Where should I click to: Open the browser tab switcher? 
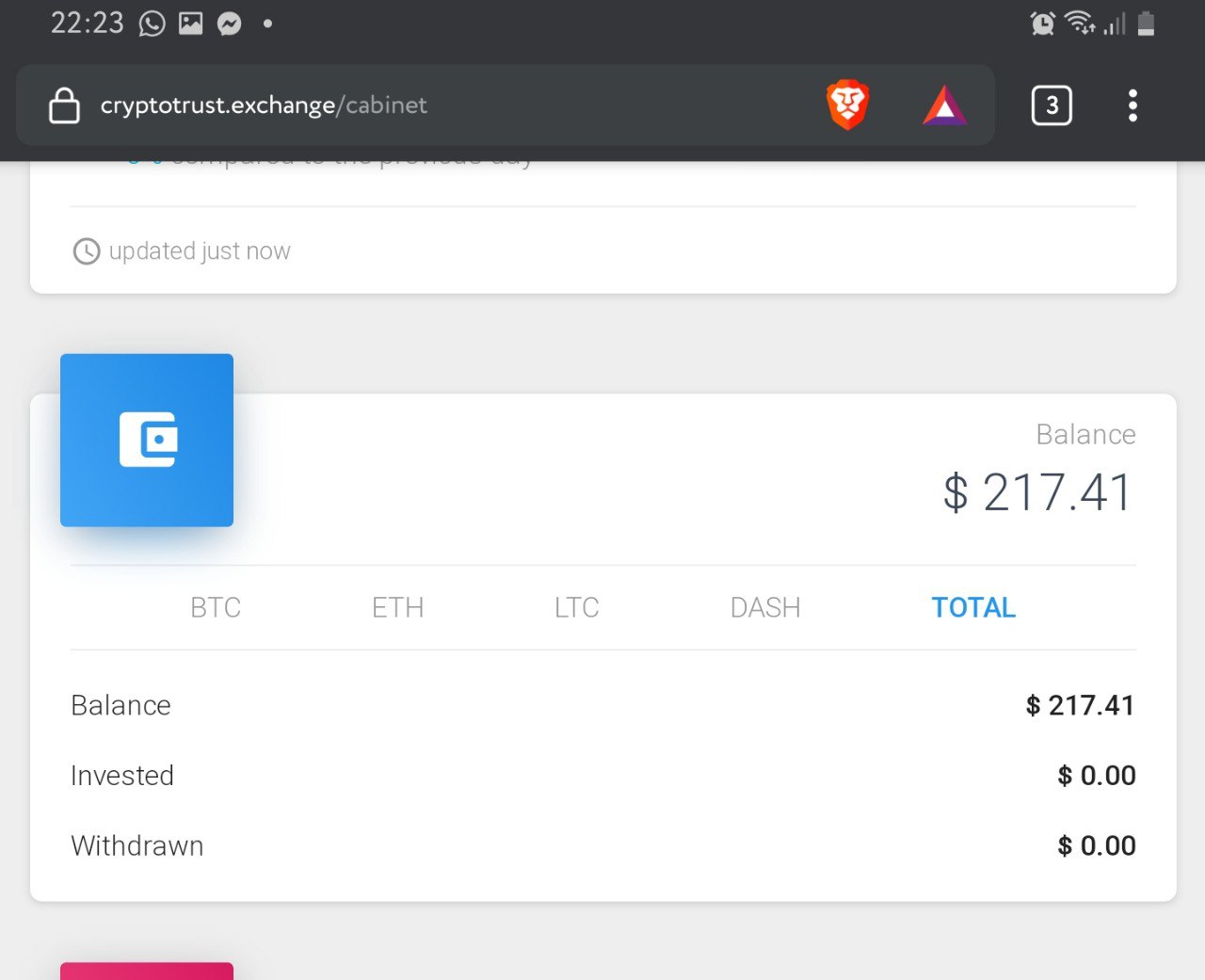pyautogui.click(x=1052, y=105)
